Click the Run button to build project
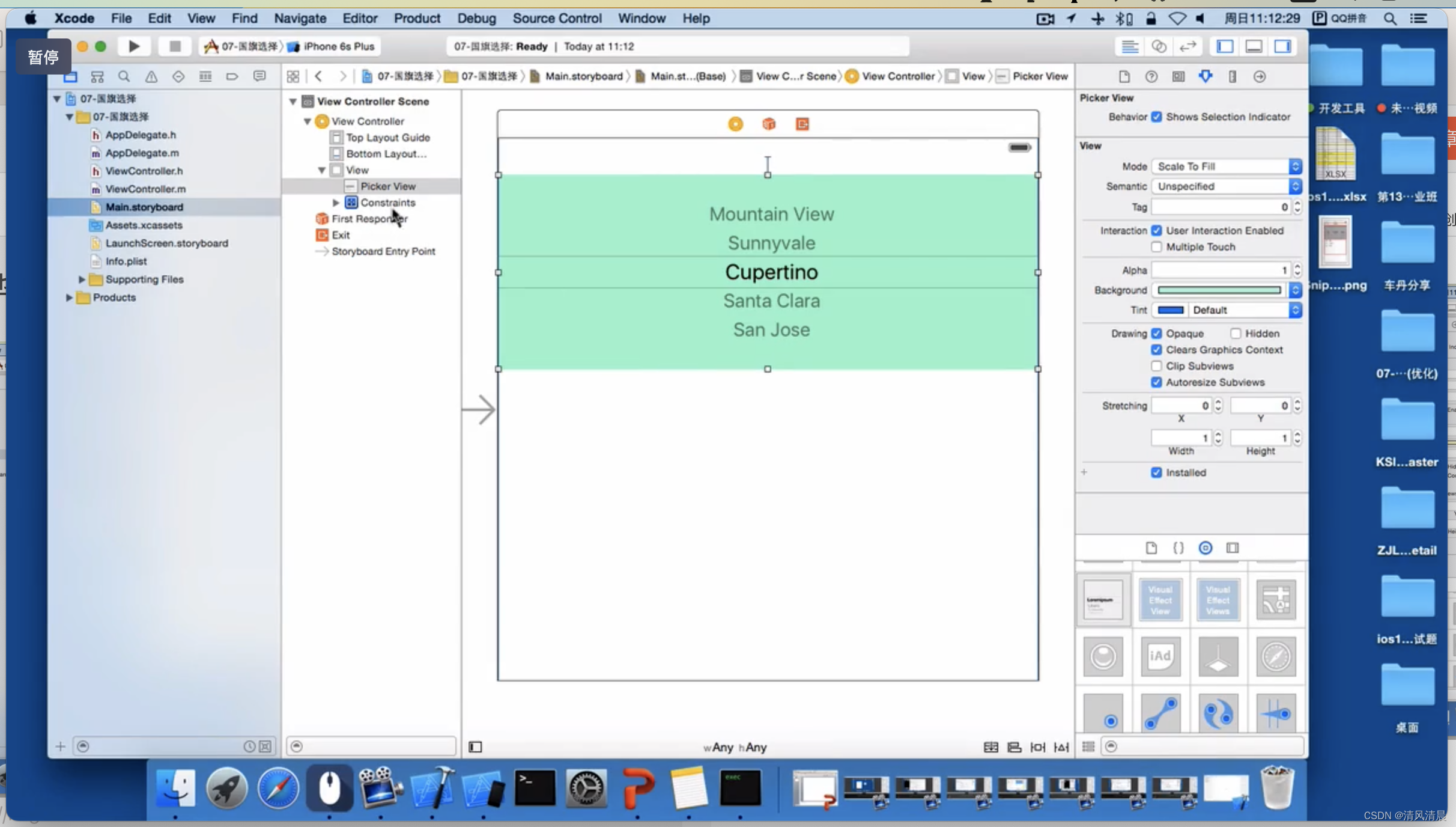The height and width of the screenshot is (827, 1456). tap(134, 46)
